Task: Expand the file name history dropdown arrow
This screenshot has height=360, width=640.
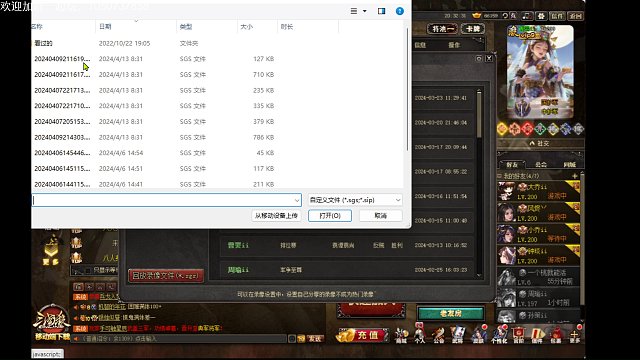Action: pos(297,200)
